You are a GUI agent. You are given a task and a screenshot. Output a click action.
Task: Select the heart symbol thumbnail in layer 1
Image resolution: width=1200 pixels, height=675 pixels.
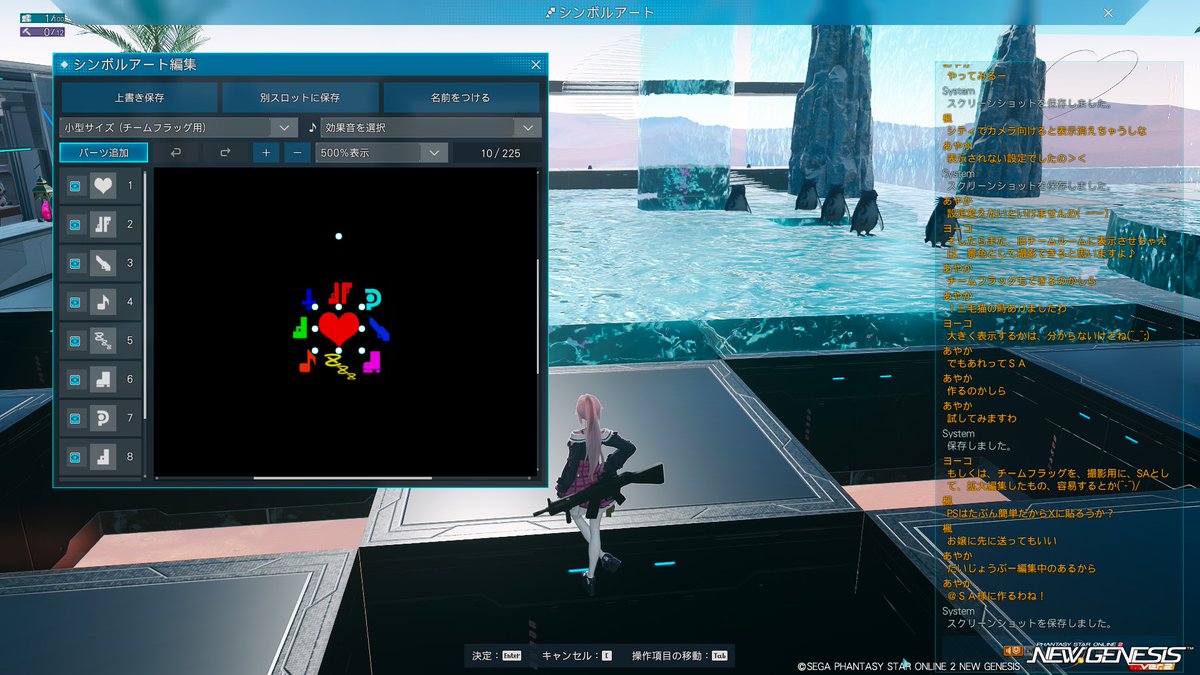click(x=103, y=186)
